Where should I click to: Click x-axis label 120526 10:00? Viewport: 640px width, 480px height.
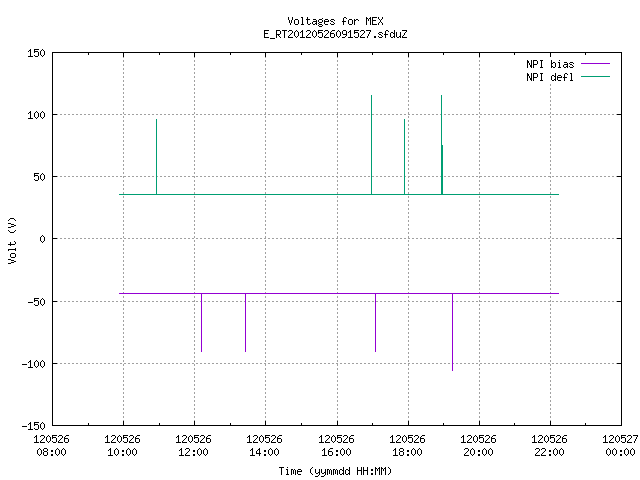coord(122,446)
